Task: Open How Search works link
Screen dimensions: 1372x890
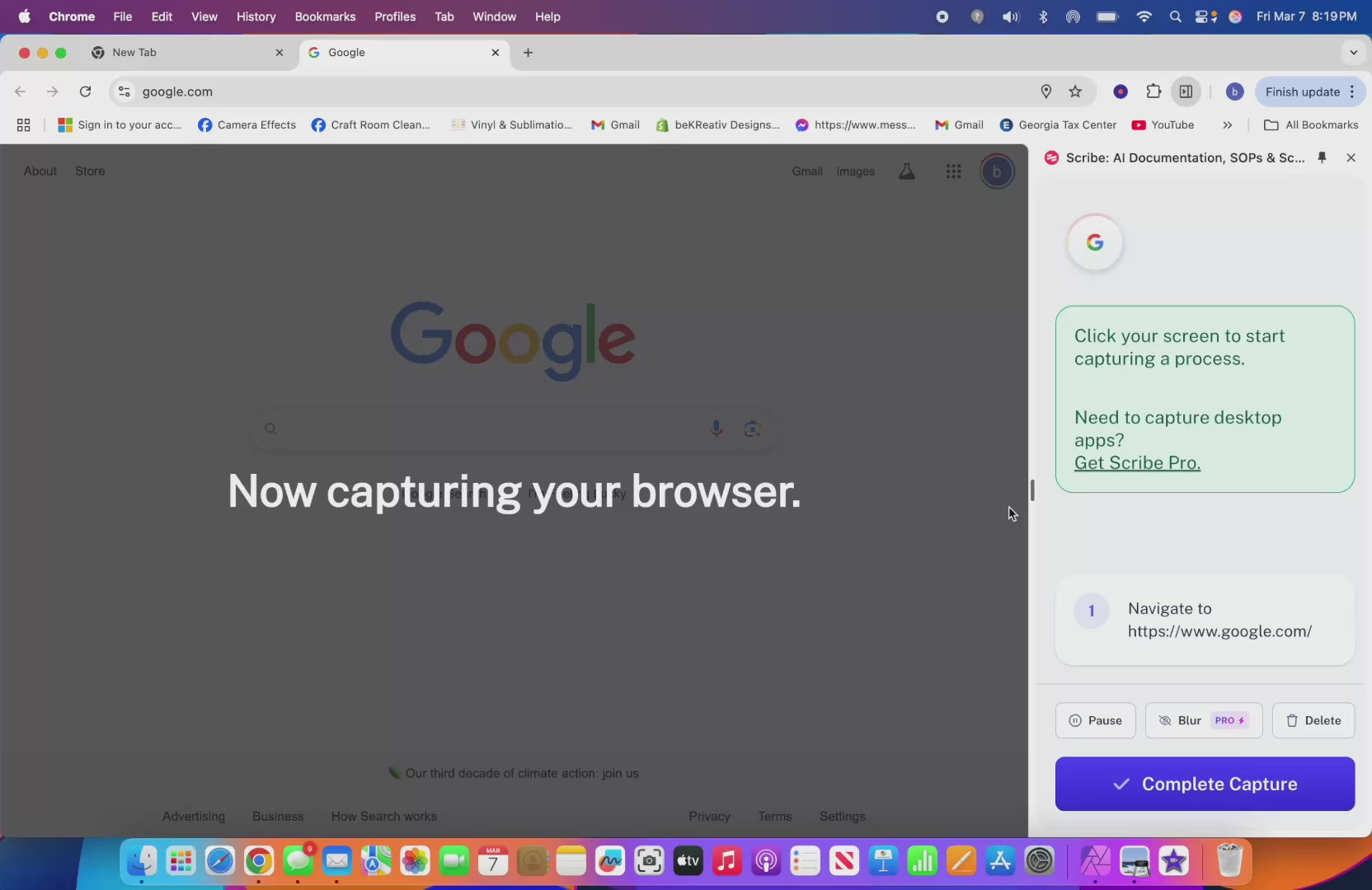Action: click(x=383, y=817)
